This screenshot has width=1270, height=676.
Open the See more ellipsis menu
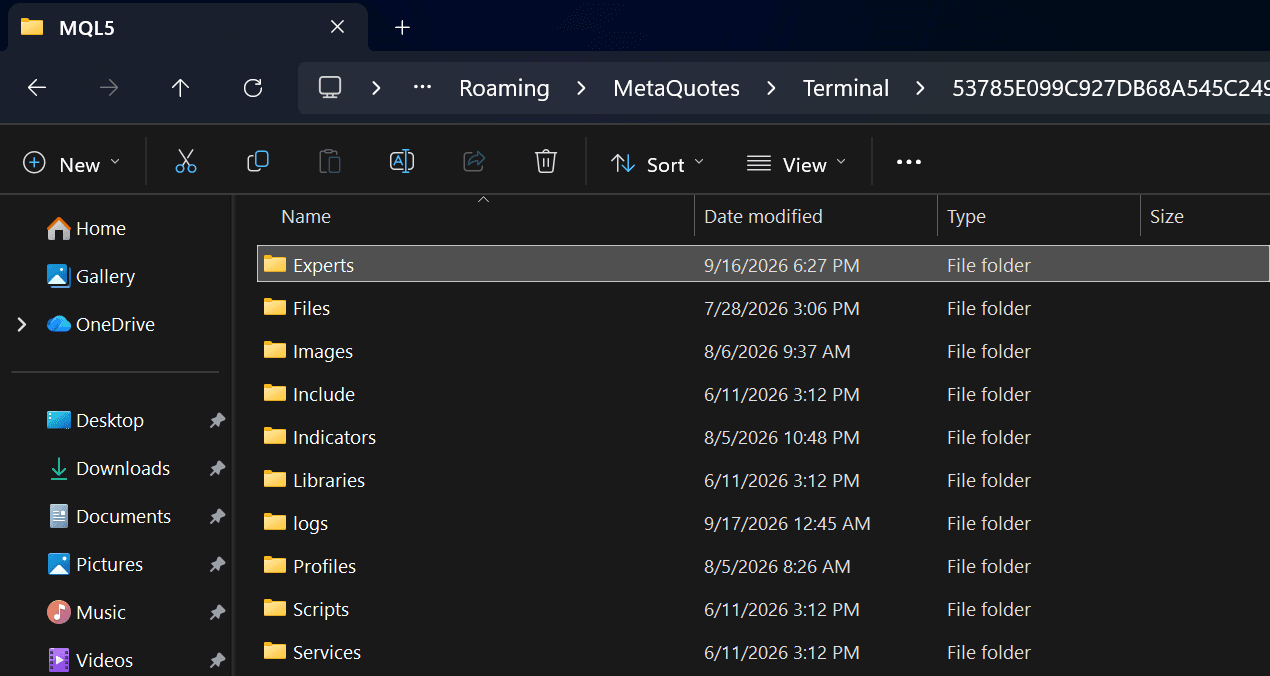[909, 162]
